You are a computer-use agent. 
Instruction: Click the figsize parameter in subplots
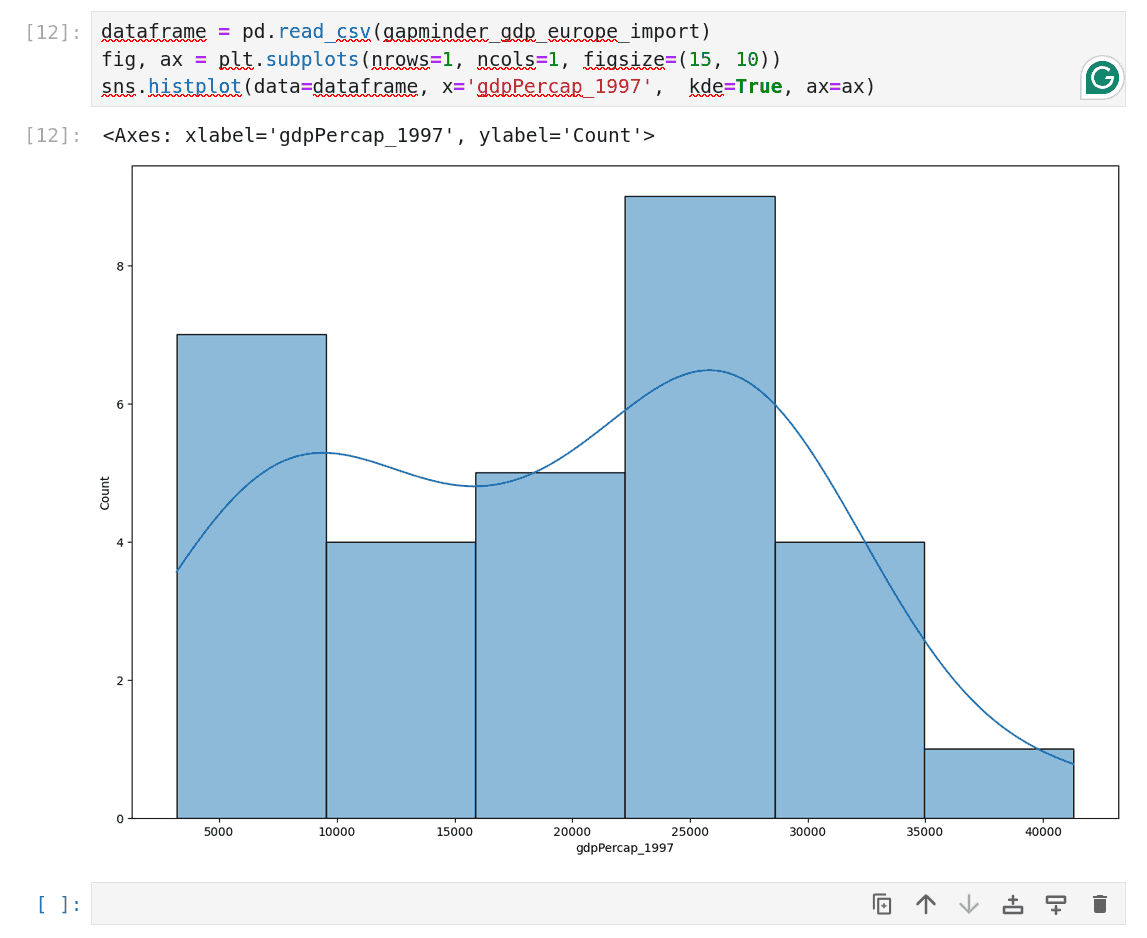623,59
